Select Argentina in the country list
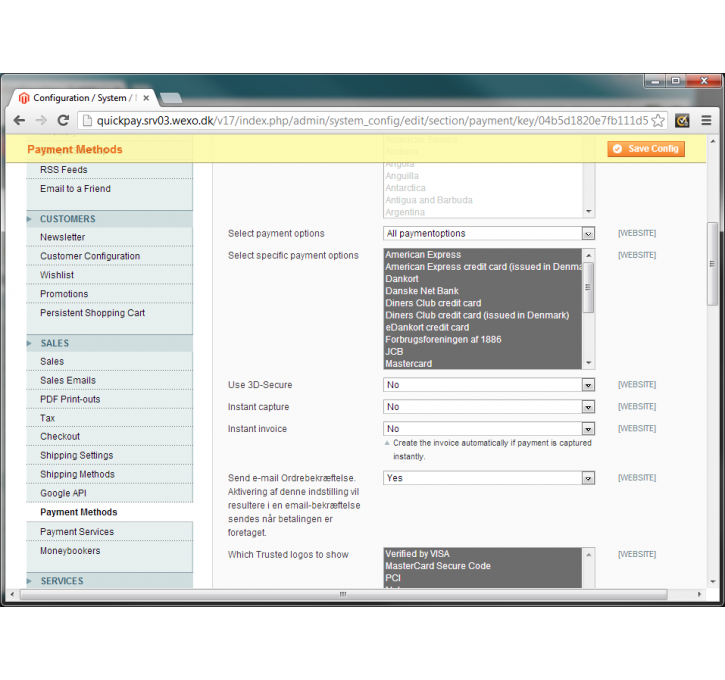The width and height of the screenshot is (725, 680). point(483,212)
